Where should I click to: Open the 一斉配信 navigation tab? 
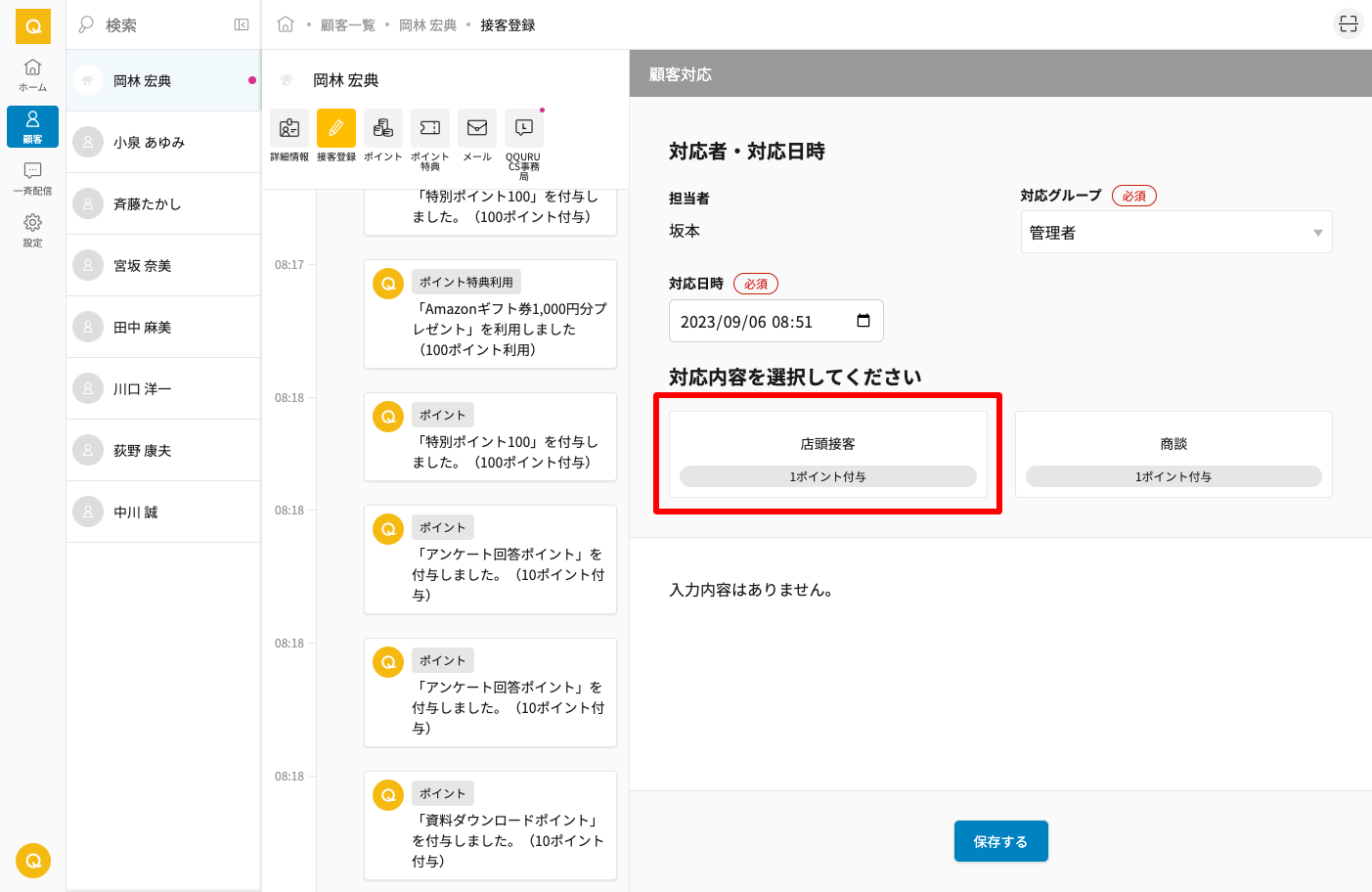32,178
